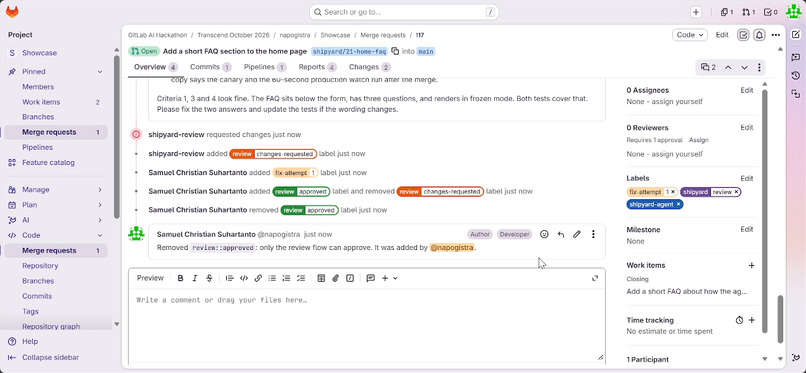The image size is (806, 373).
Task: Apply strikethrough formatting in comment editor
Action: point(209,278)
